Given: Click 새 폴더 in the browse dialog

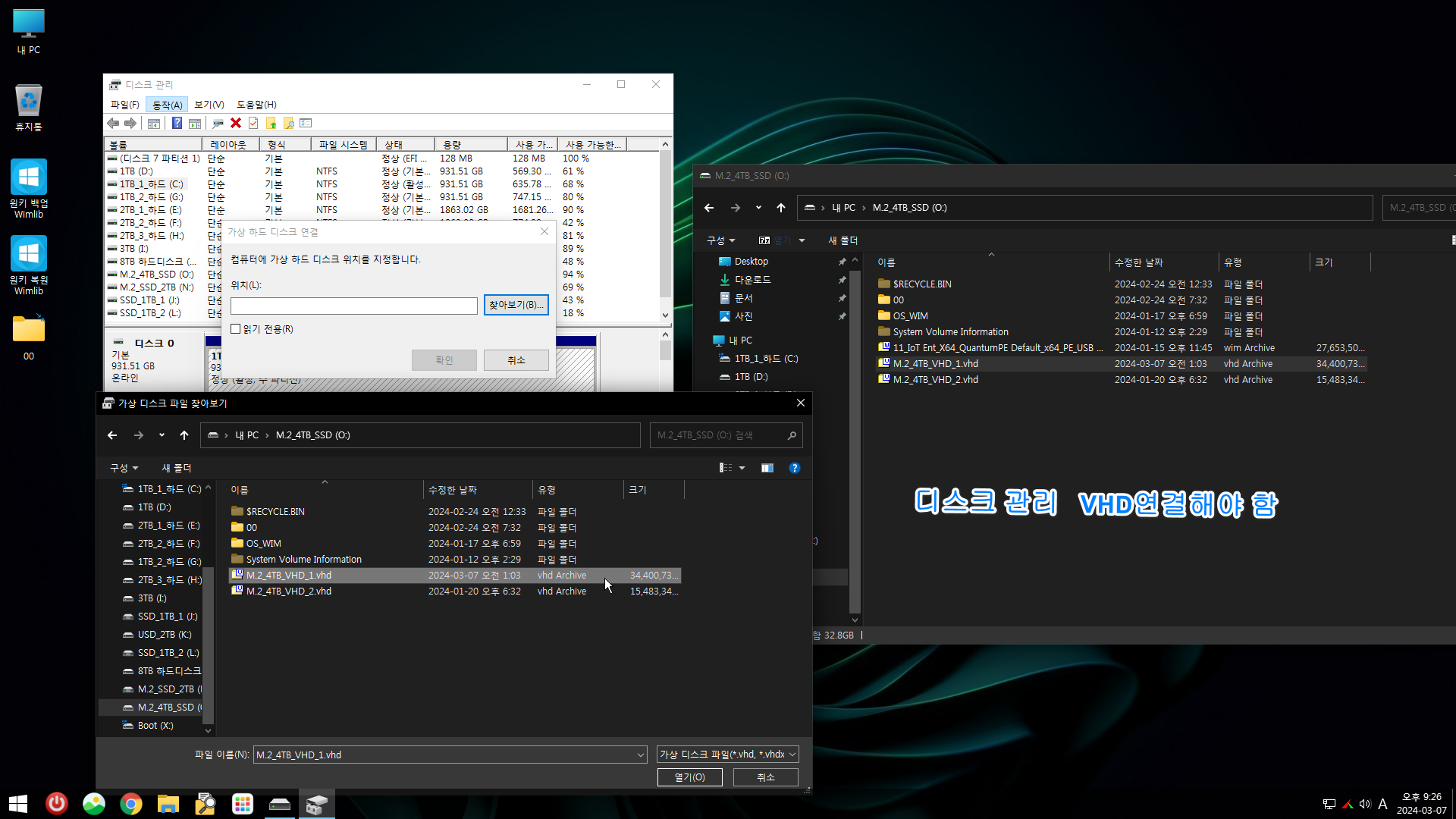Looking at the screenshot, I should click(x=176, y=468).
